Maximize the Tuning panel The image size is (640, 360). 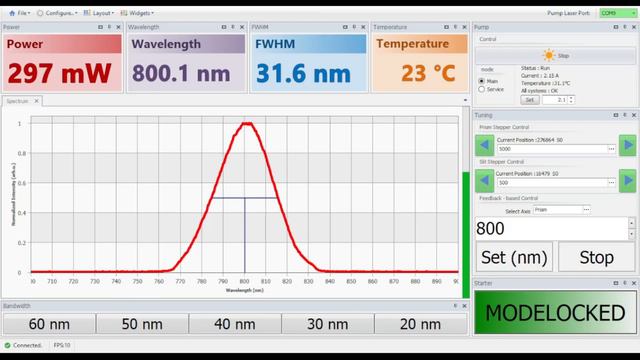[x=616, y=115]
